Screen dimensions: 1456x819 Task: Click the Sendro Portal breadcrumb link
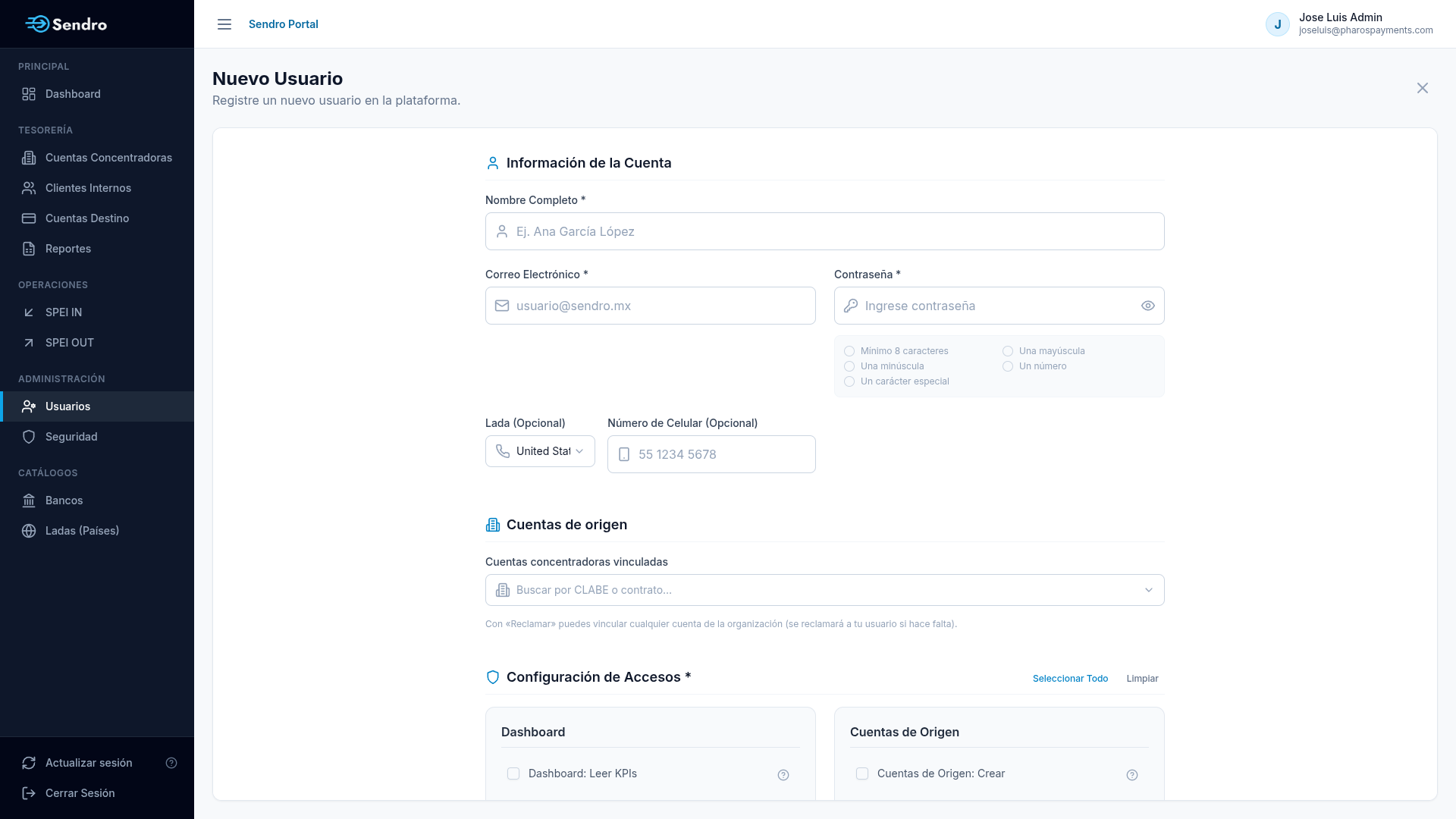pyautogui.click(x=284, y=24)
